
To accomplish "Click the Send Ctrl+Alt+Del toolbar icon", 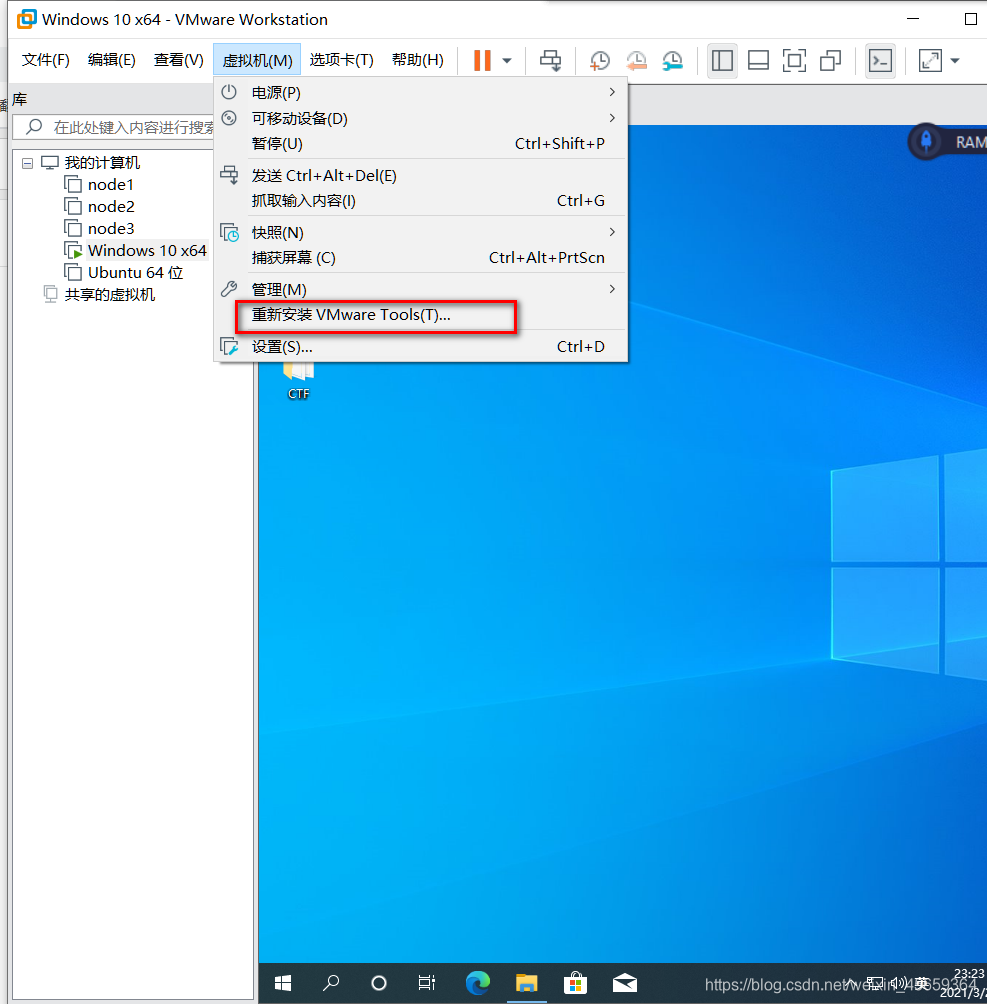I will click(x=550, y=61).
